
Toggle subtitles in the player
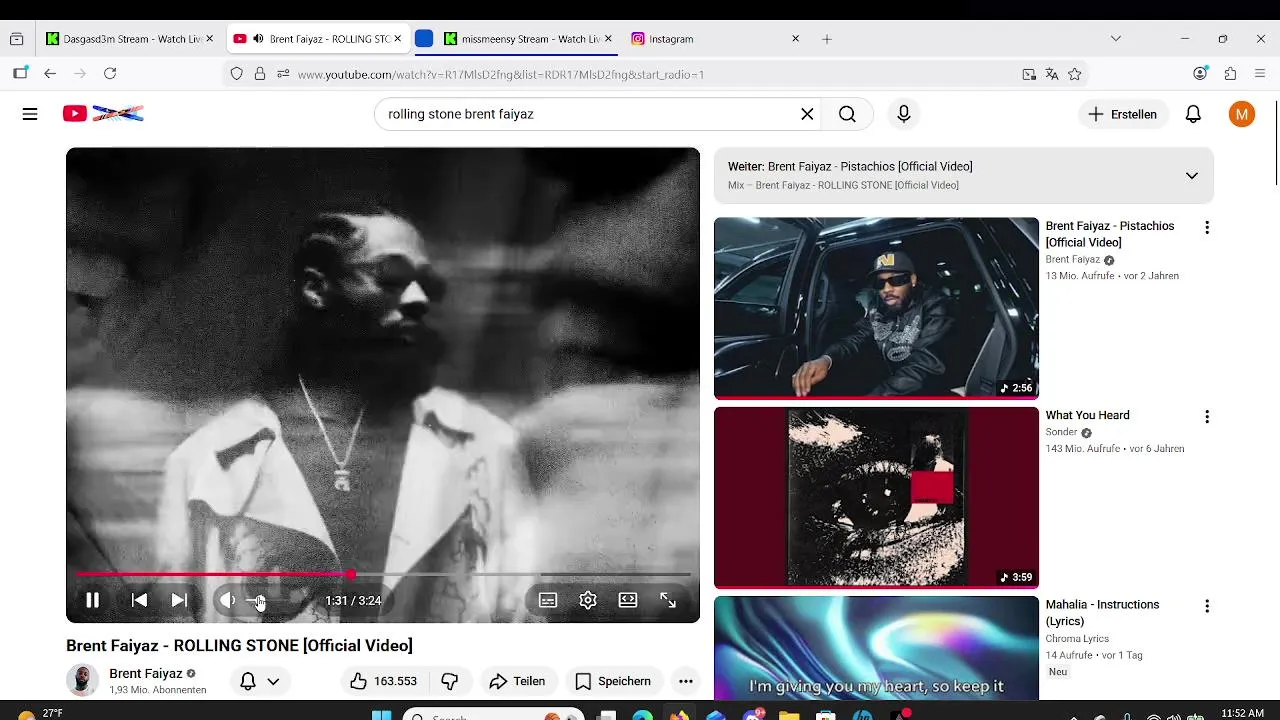coord(548,600)
